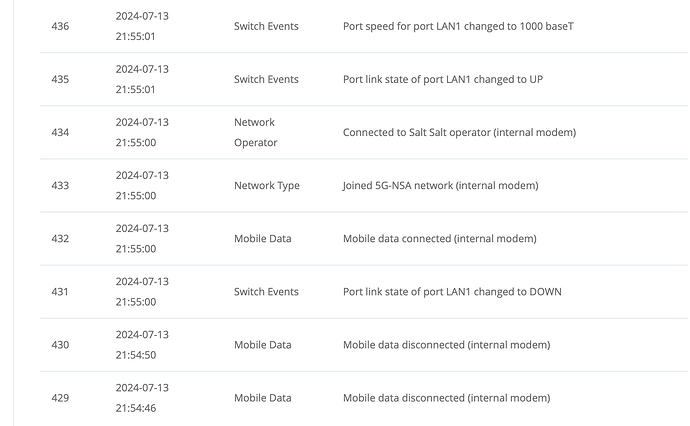Select event ID 434
This screenshot has height=426, width=690.
pos(60,132)
